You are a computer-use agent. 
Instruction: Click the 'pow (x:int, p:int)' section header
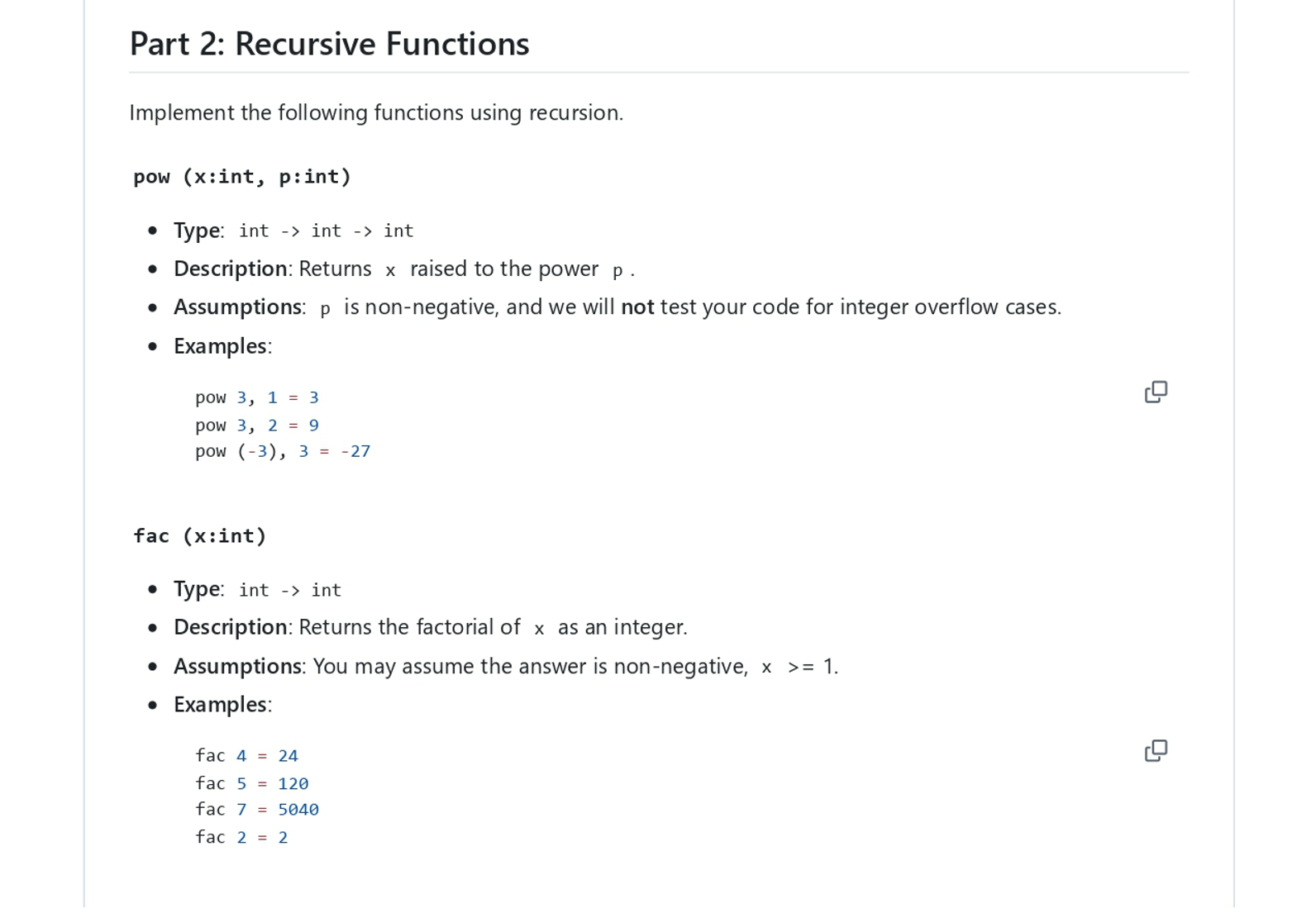241,176
